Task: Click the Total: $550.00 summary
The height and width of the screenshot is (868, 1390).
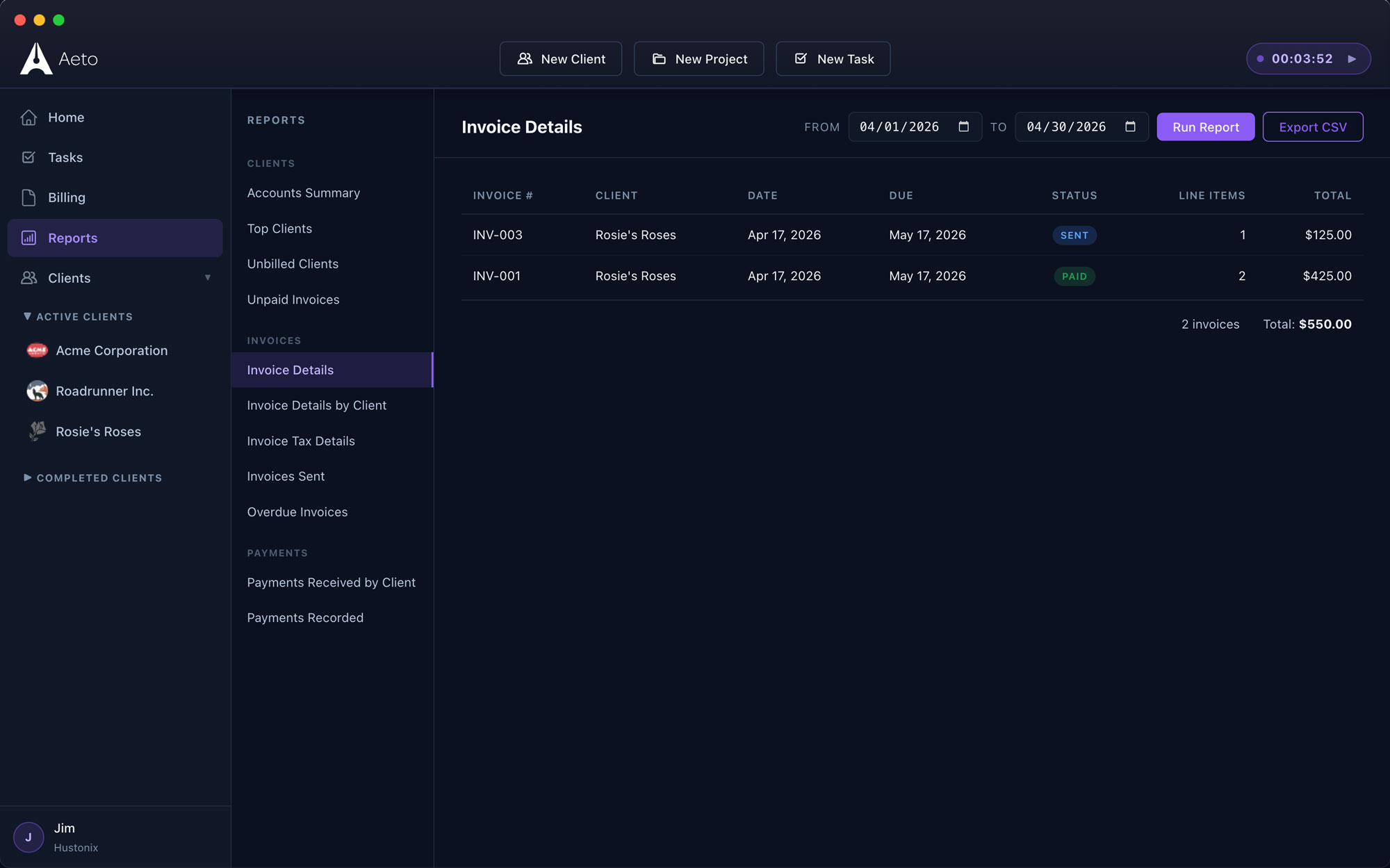Action: click(1307, 324)
